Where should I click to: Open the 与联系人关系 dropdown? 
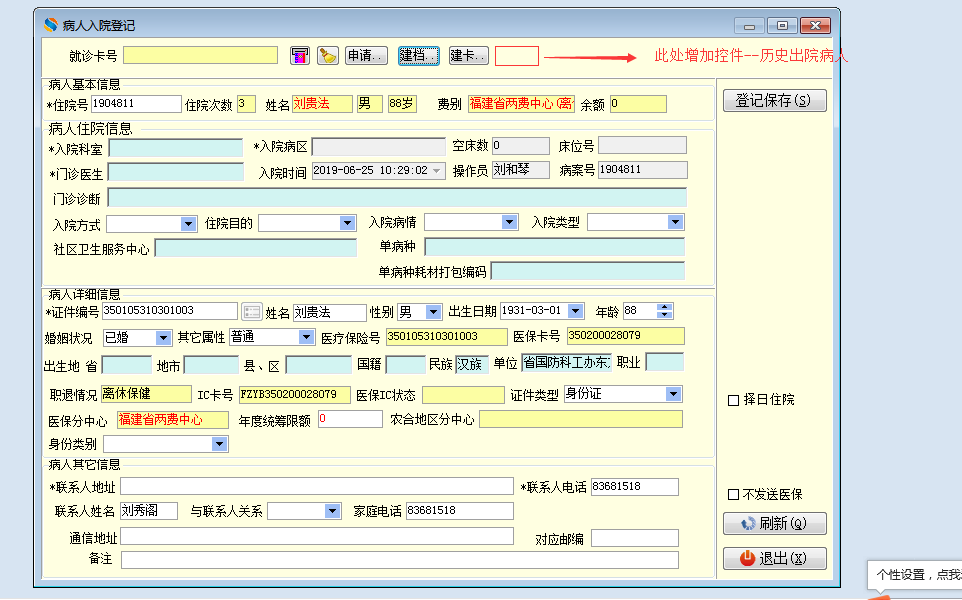click(x=333, y=510)
